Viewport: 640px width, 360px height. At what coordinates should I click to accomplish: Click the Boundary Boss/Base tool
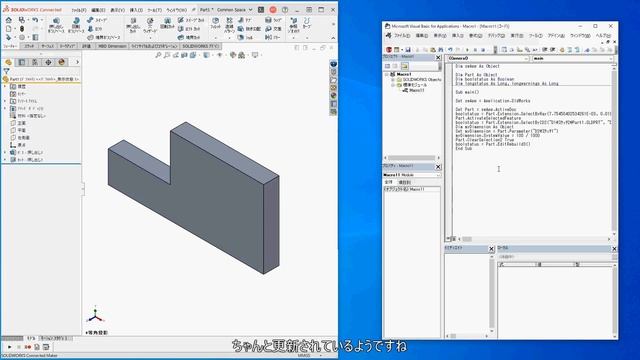pyautogui.click(x=104, y=38)
